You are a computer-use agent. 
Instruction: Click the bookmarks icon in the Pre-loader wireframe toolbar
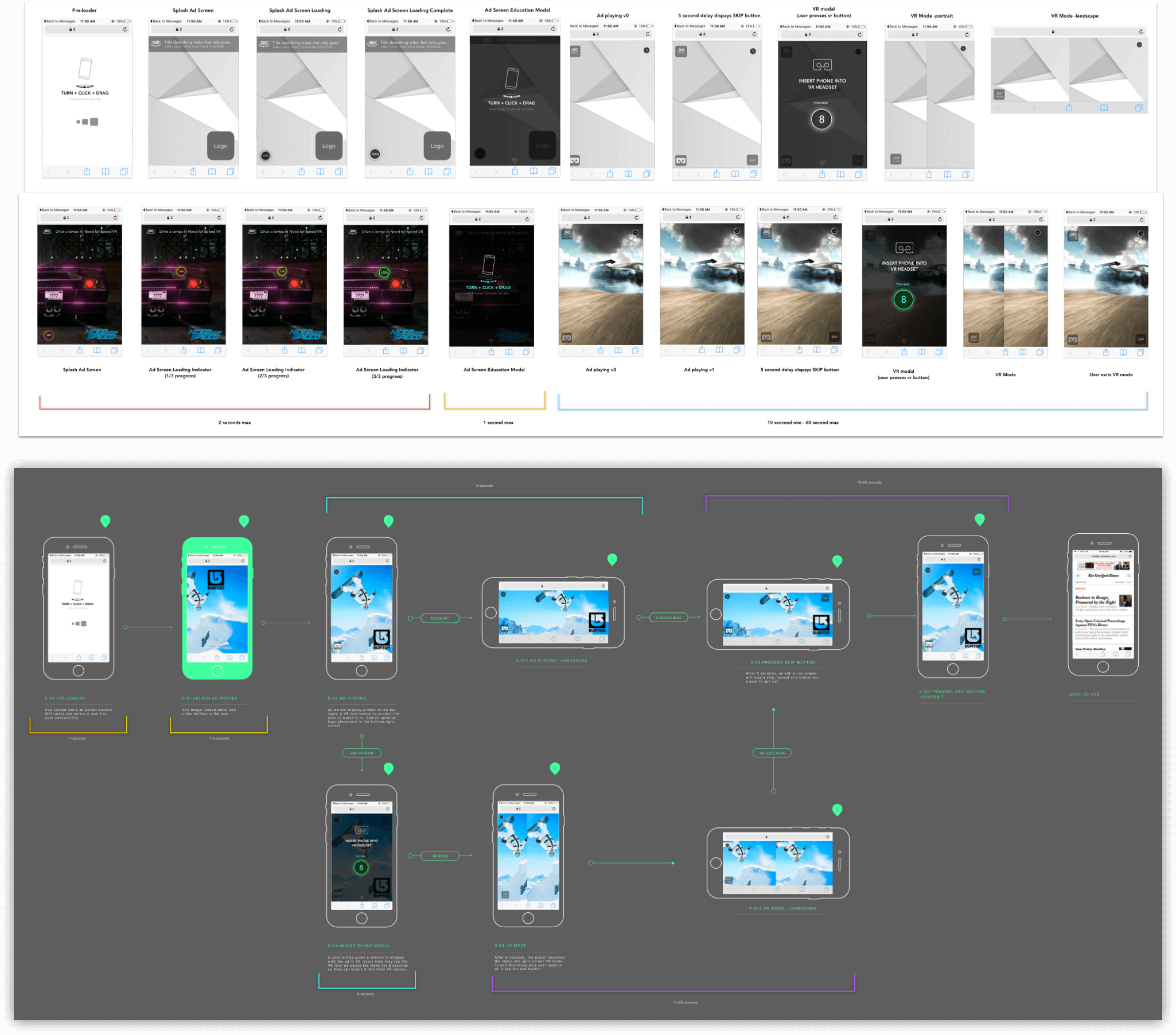[106, 171]
